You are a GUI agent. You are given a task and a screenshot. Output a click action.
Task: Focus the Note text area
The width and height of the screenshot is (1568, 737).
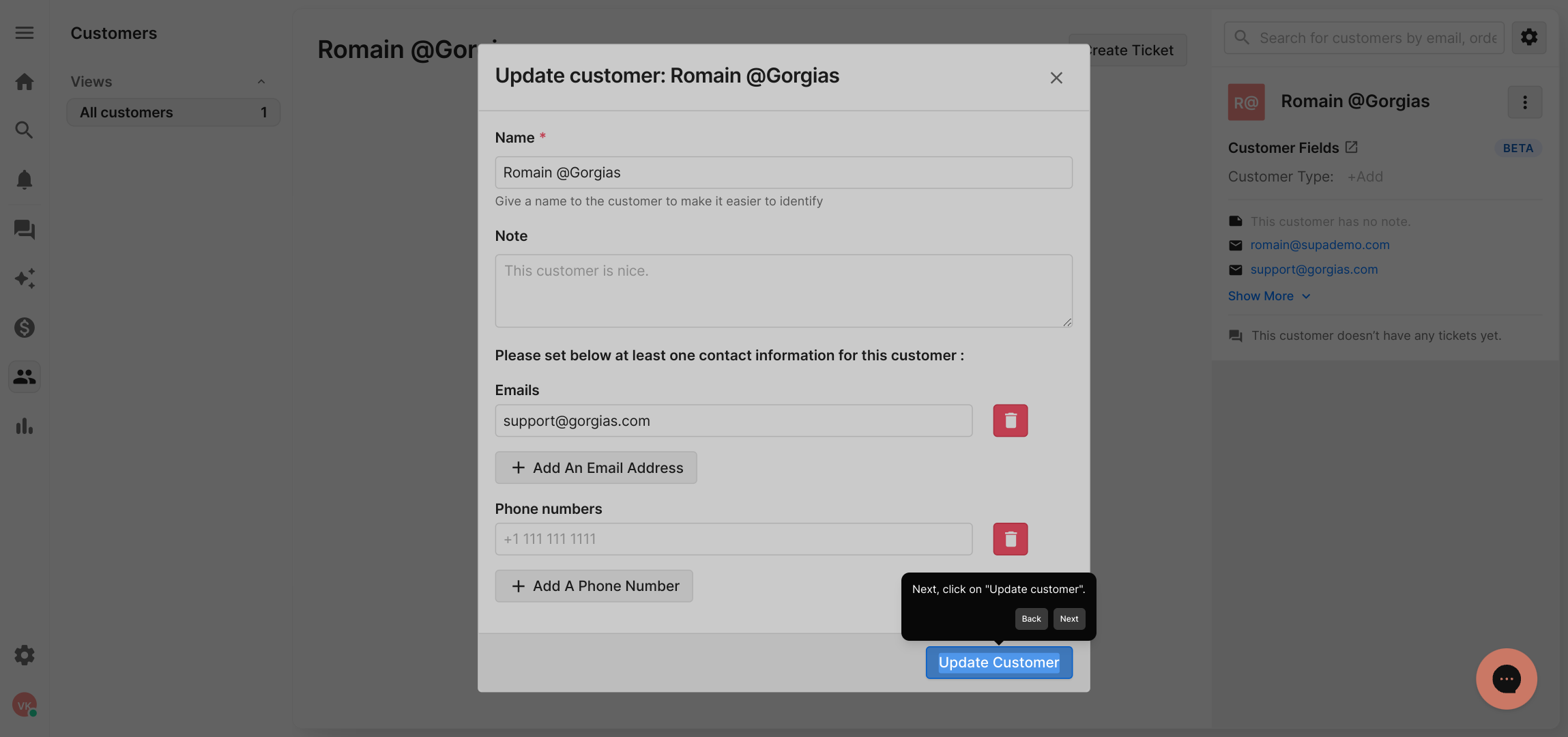[783, 291]
